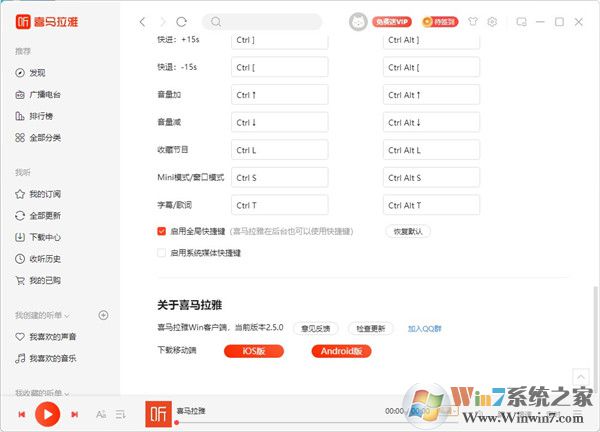Edit the Ctrl S mini mode field
This screenshot has height=432, width=600.
pyautogui.click(x=279, y=177)
